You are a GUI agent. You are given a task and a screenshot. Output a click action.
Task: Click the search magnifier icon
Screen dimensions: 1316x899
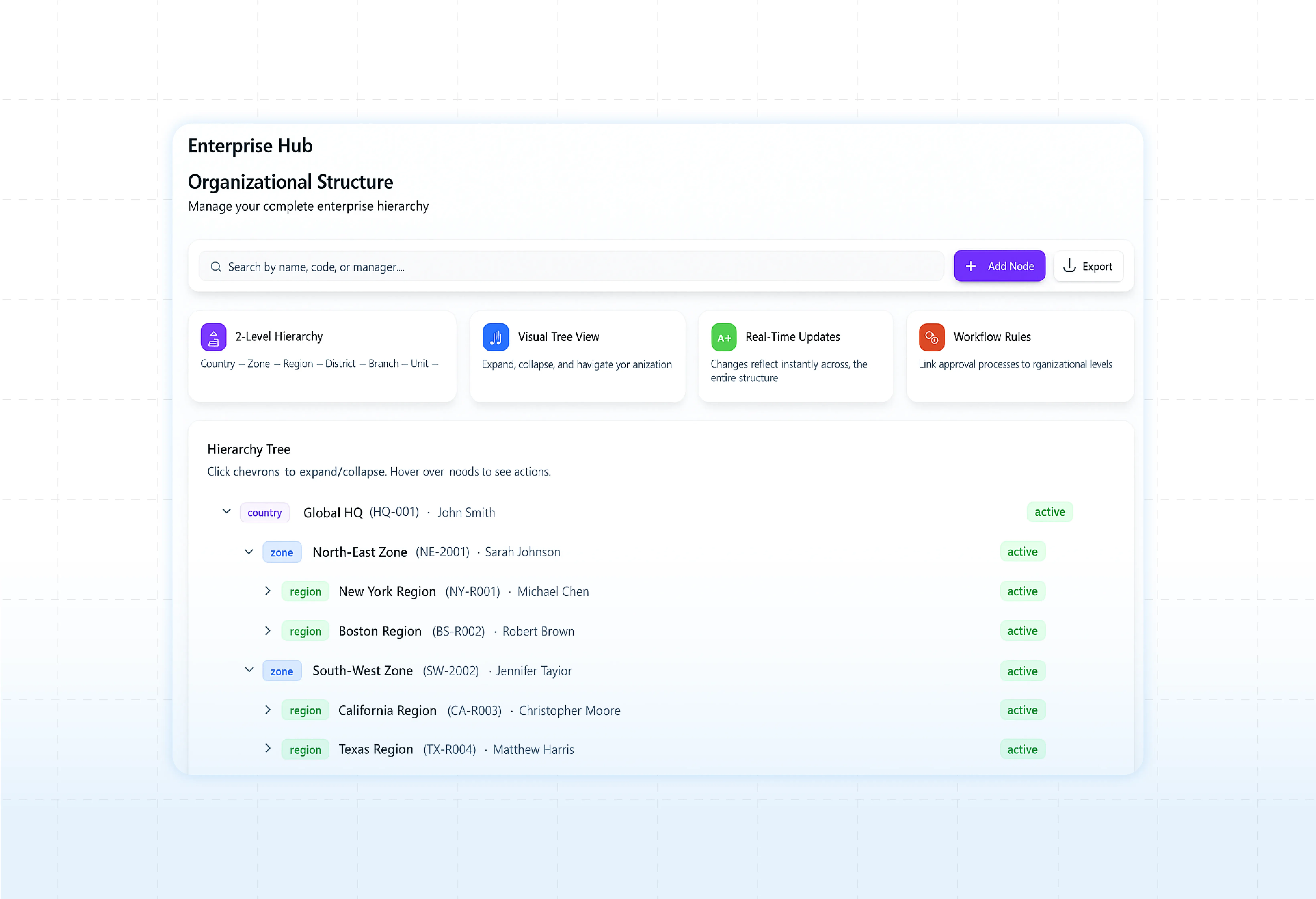[x=216, y=267]
